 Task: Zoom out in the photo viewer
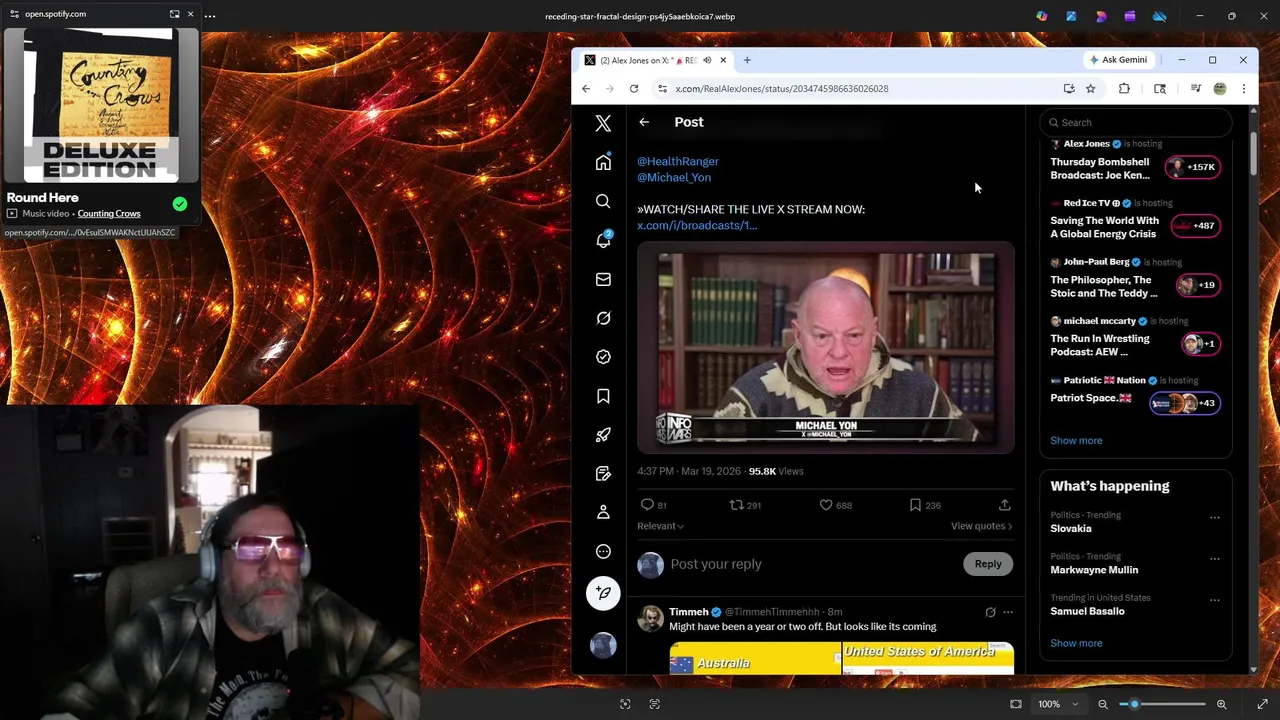click(x=1103, y=704)
